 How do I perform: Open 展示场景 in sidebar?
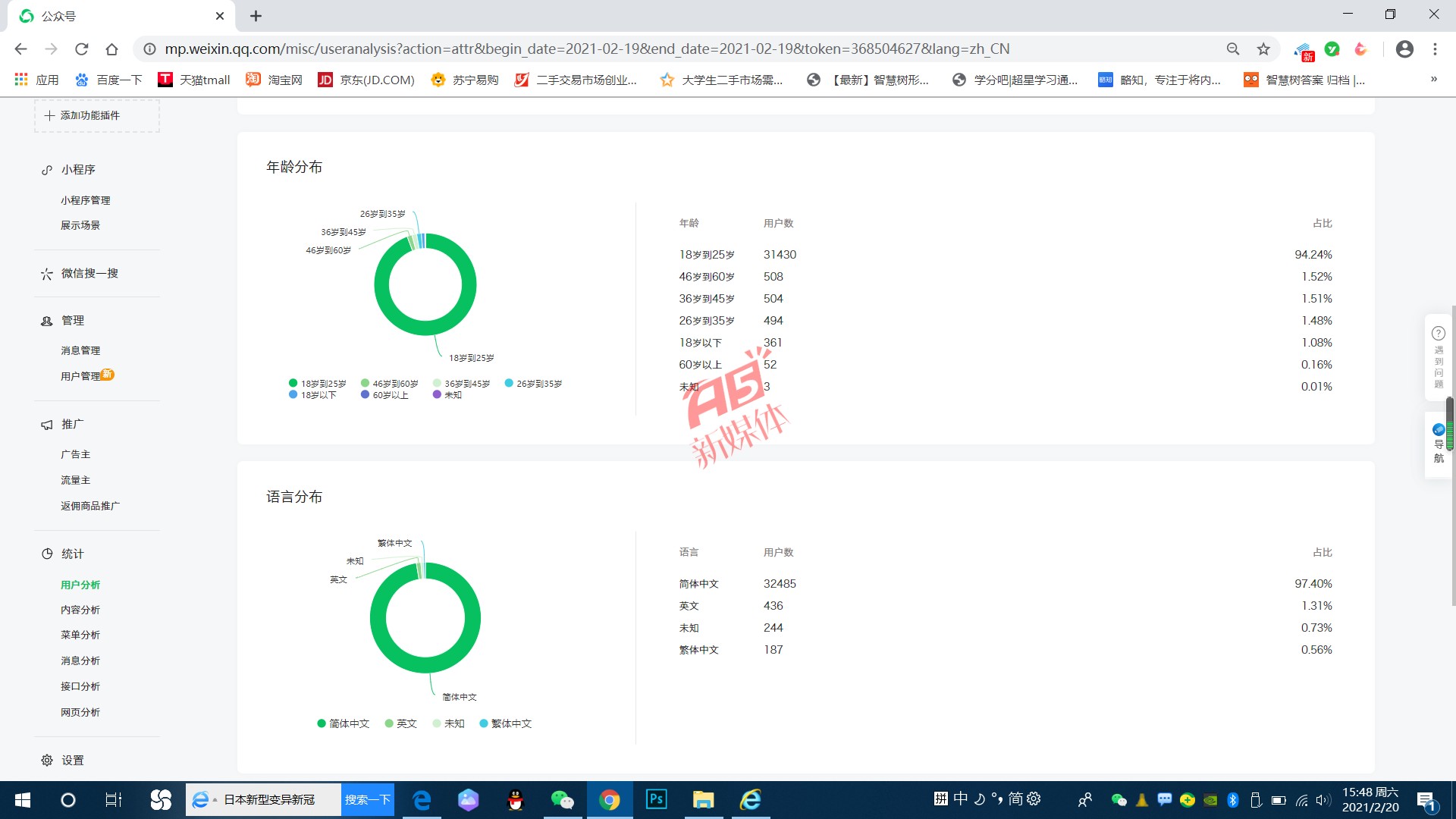80,225
